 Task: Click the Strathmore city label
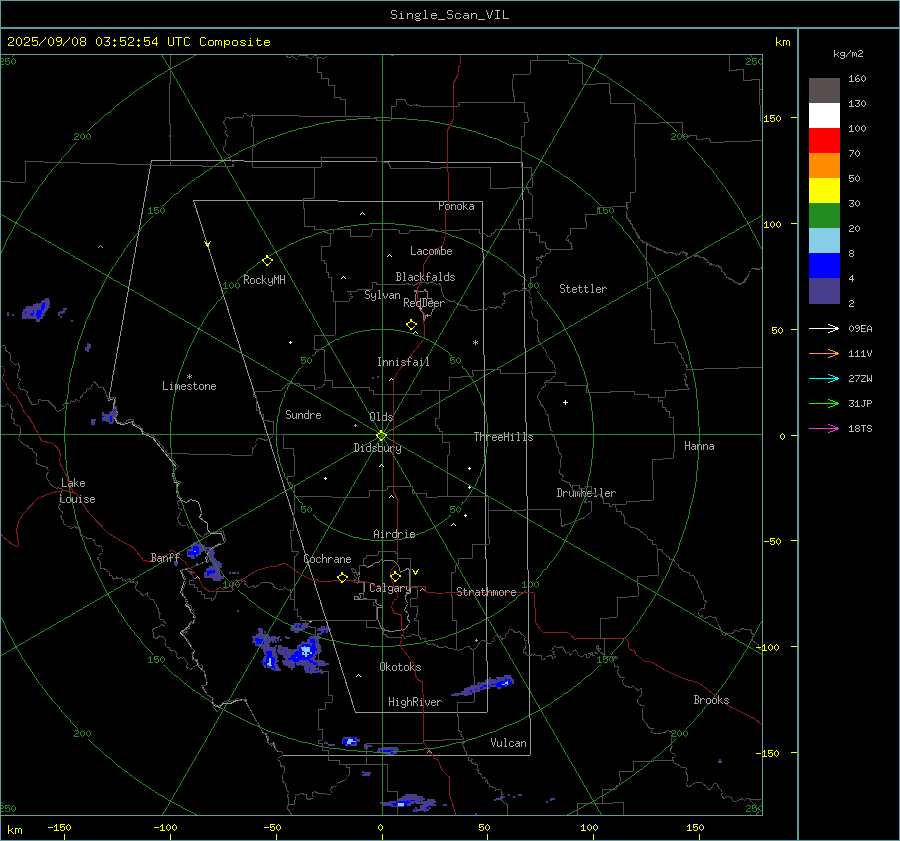486,592
